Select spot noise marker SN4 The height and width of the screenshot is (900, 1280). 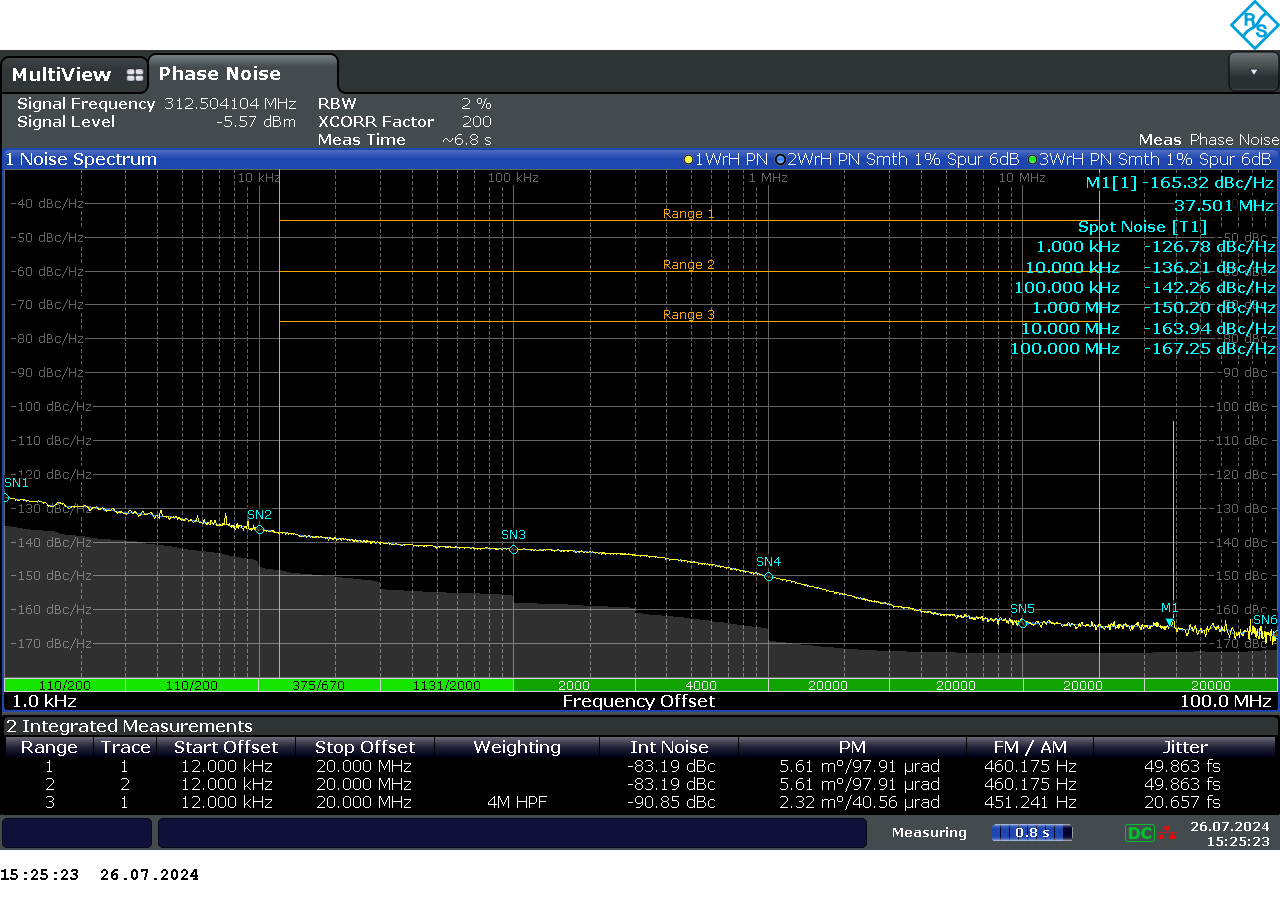click(x=768, y=576)
